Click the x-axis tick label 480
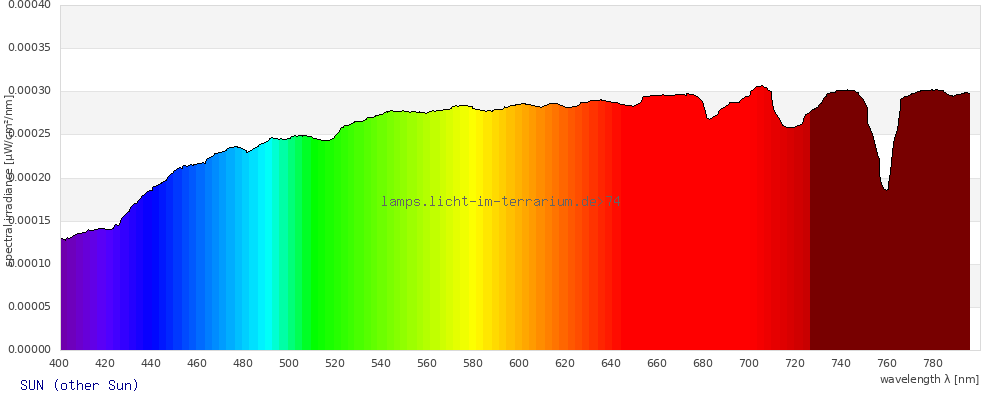The image size is (1000, 400). (x=243, y=364)
